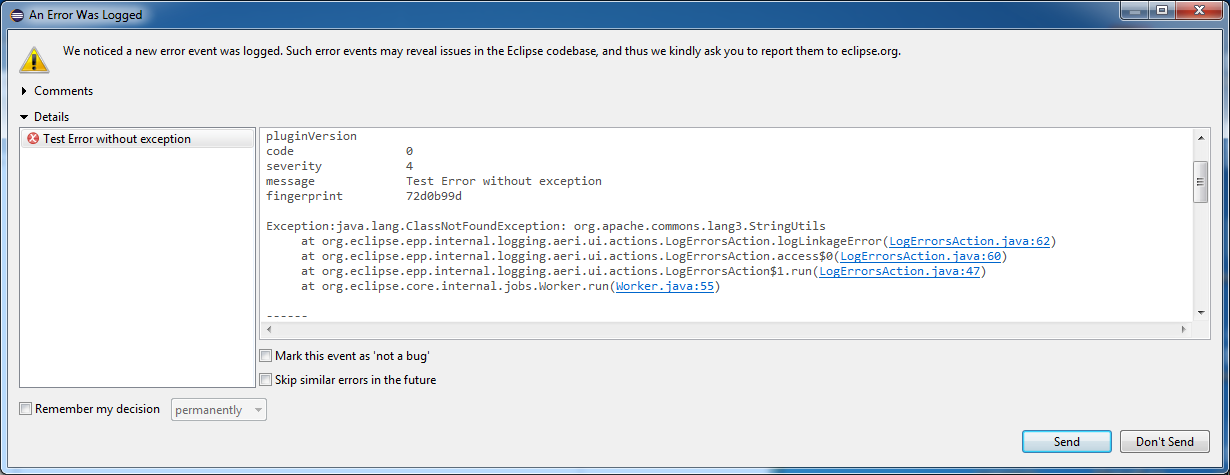This screenshot has width=1230, height=475.
Task: Collapse the Details section
Action: pyautogui.click(x=25, y=117)
